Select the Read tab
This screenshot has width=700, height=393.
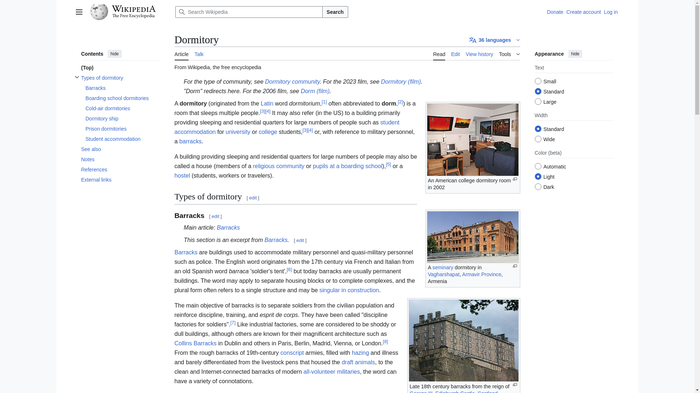pos(439,54)
